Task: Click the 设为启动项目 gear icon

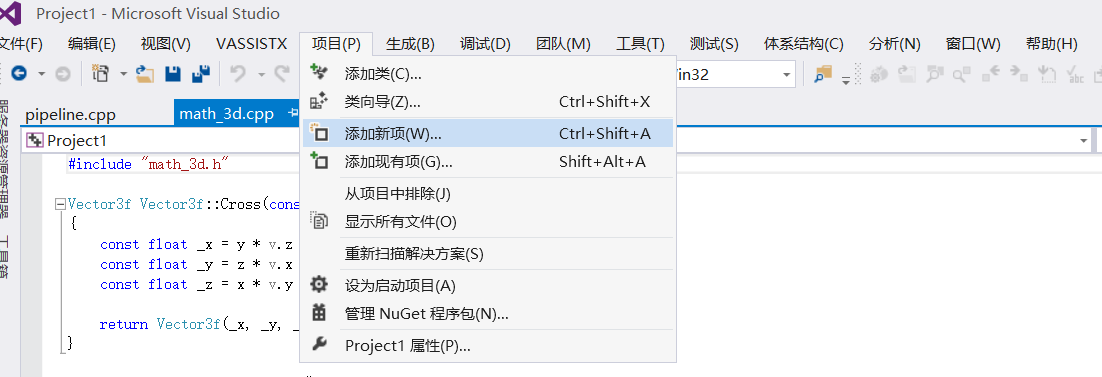Action: coord(319,285)
